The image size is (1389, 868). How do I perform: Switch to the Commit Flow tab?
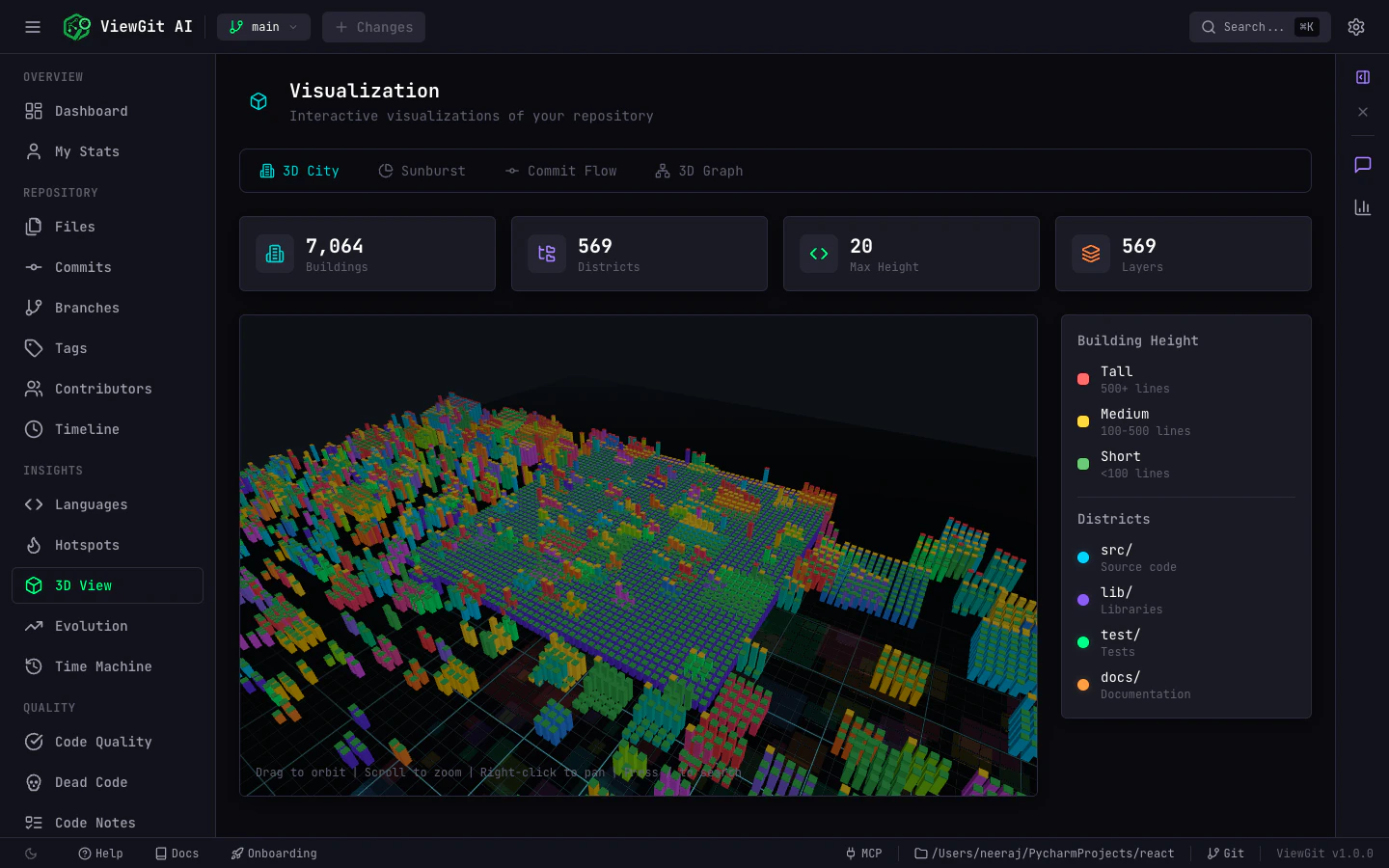[x=560, y=171]
